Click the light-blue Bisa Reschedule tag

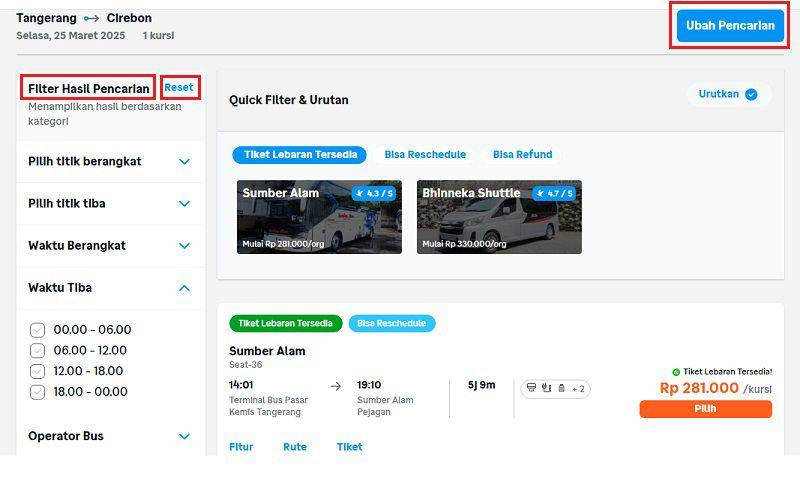pos(392,323)
